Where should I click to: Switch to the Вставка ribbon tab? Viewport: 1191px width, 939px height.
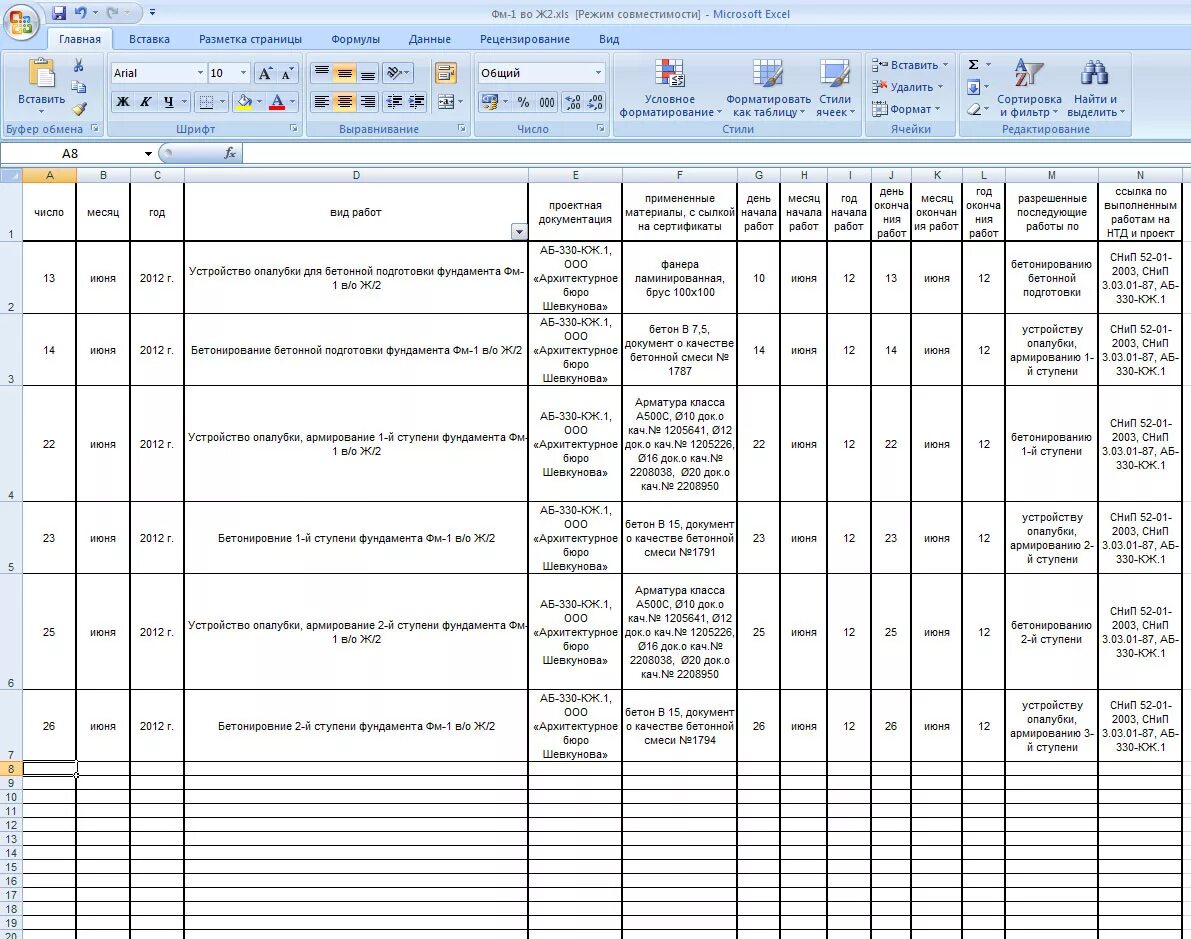point(149,39)
